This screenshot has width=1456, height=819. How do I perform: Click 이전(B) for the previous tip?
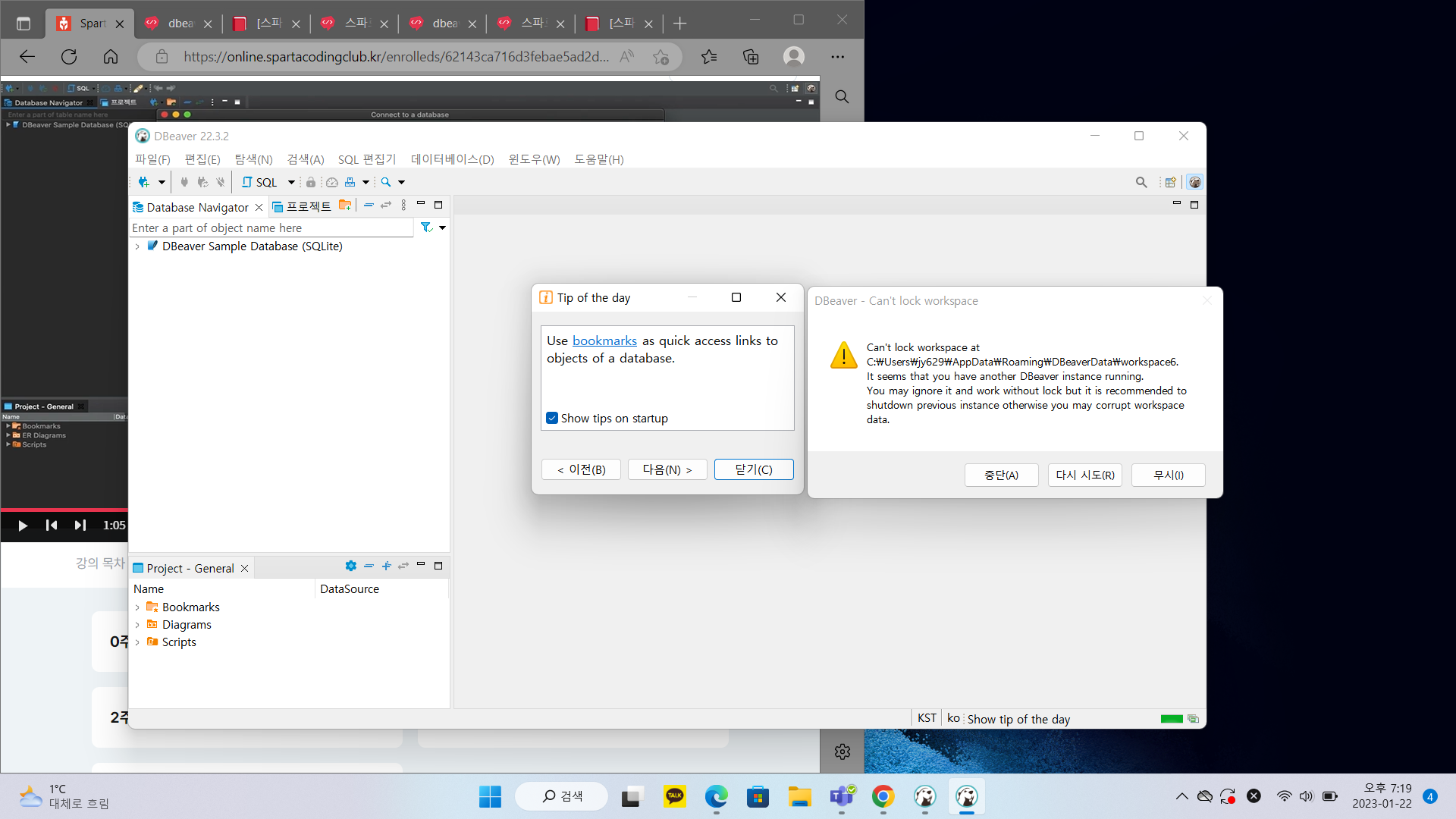581,469
